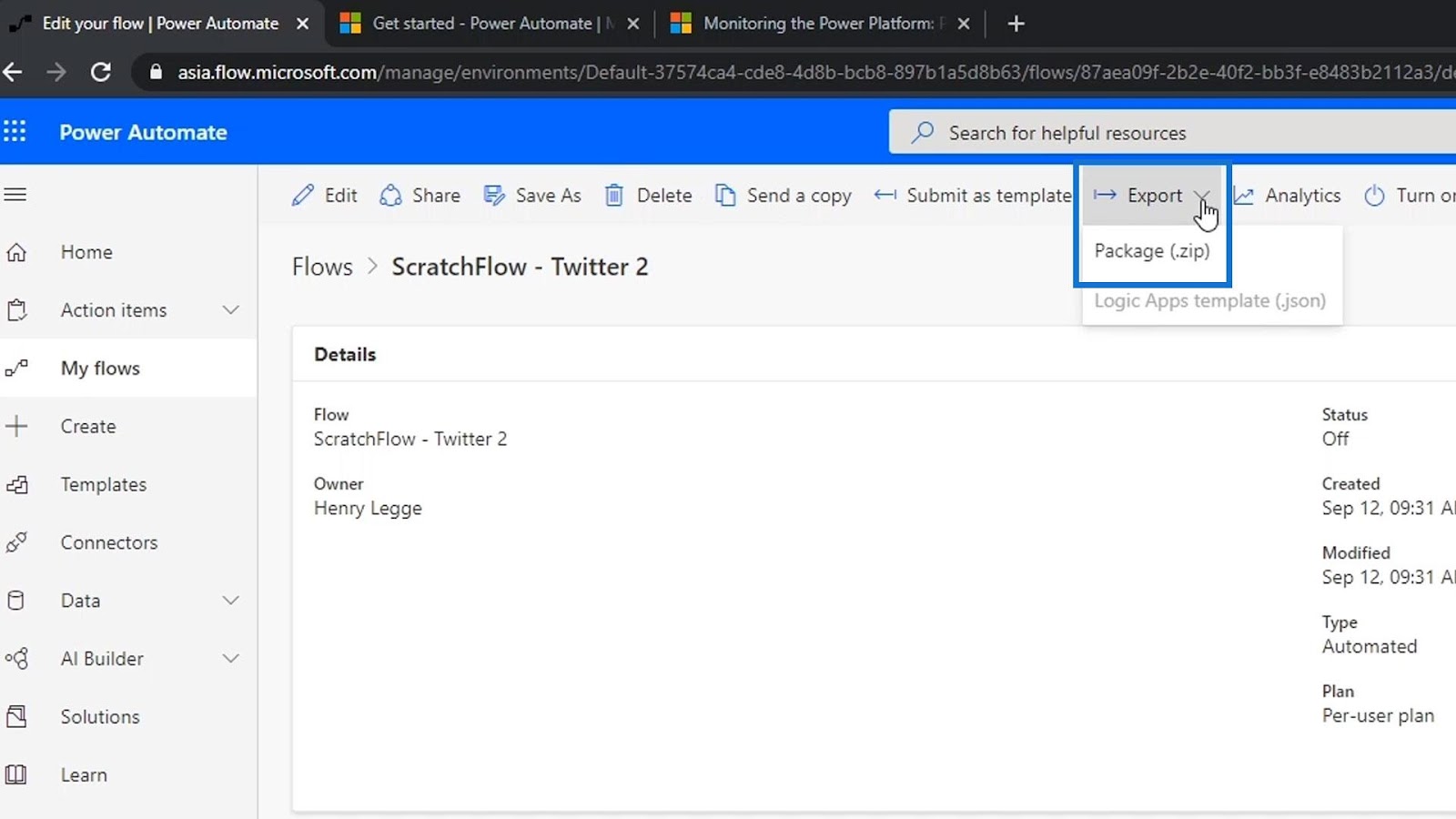Reload the page with browser refresh icon

coord(101,72)
